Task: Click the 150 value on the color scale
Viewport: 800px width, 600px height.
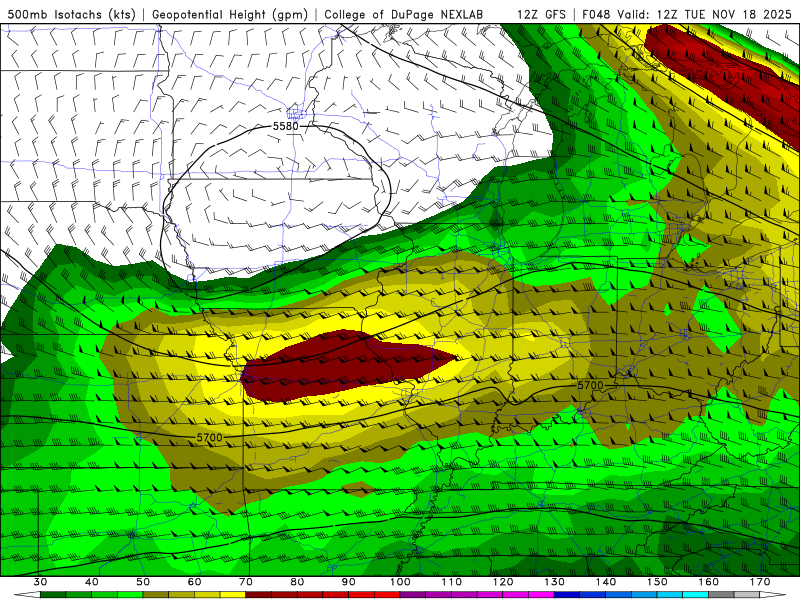Action: pos(657,582)
